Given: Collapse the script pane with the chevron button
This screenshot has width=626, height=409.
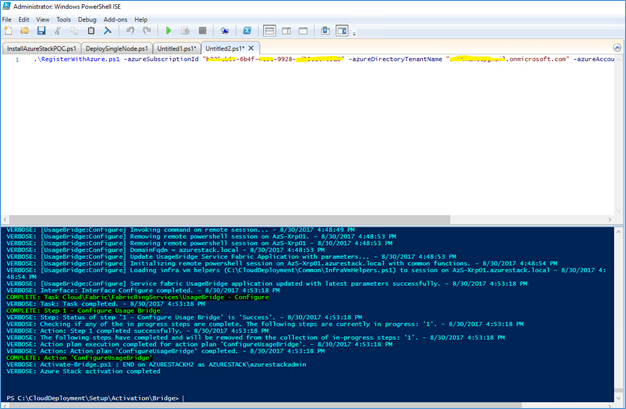Looking at the screenshot, I should coord(617,48).
